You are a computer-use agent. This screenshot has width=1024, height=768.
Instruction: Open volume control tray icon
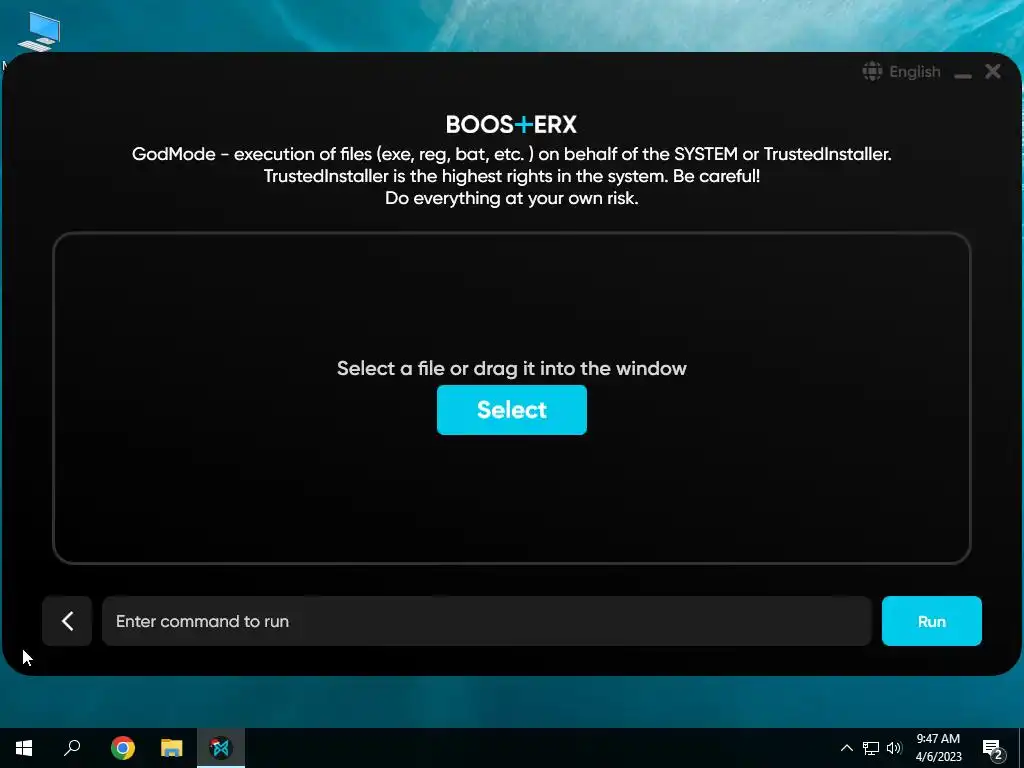(x=894, y=748)
